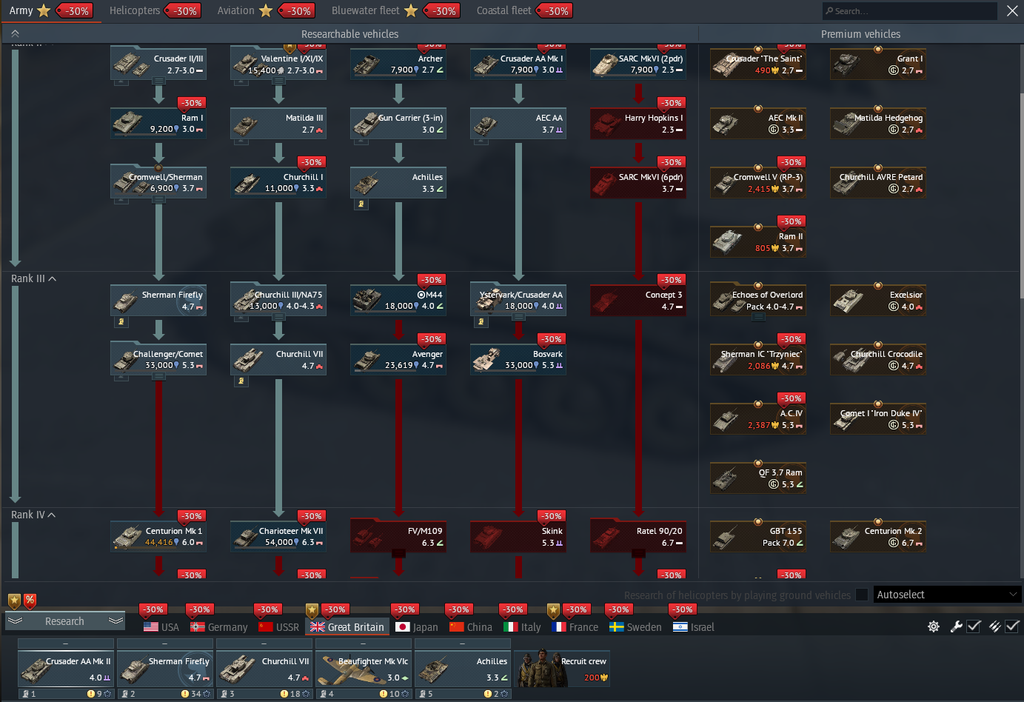Select the Ram I tank icon
Screen dimensions: 1024x702
pos(128,122)
